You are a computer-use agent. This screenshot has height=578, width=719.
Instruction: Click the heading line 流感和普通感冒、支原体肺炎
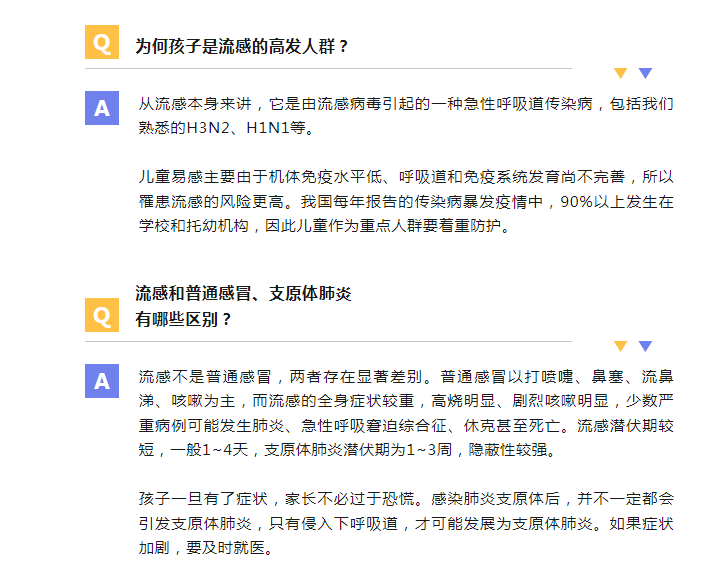(243, 293)
